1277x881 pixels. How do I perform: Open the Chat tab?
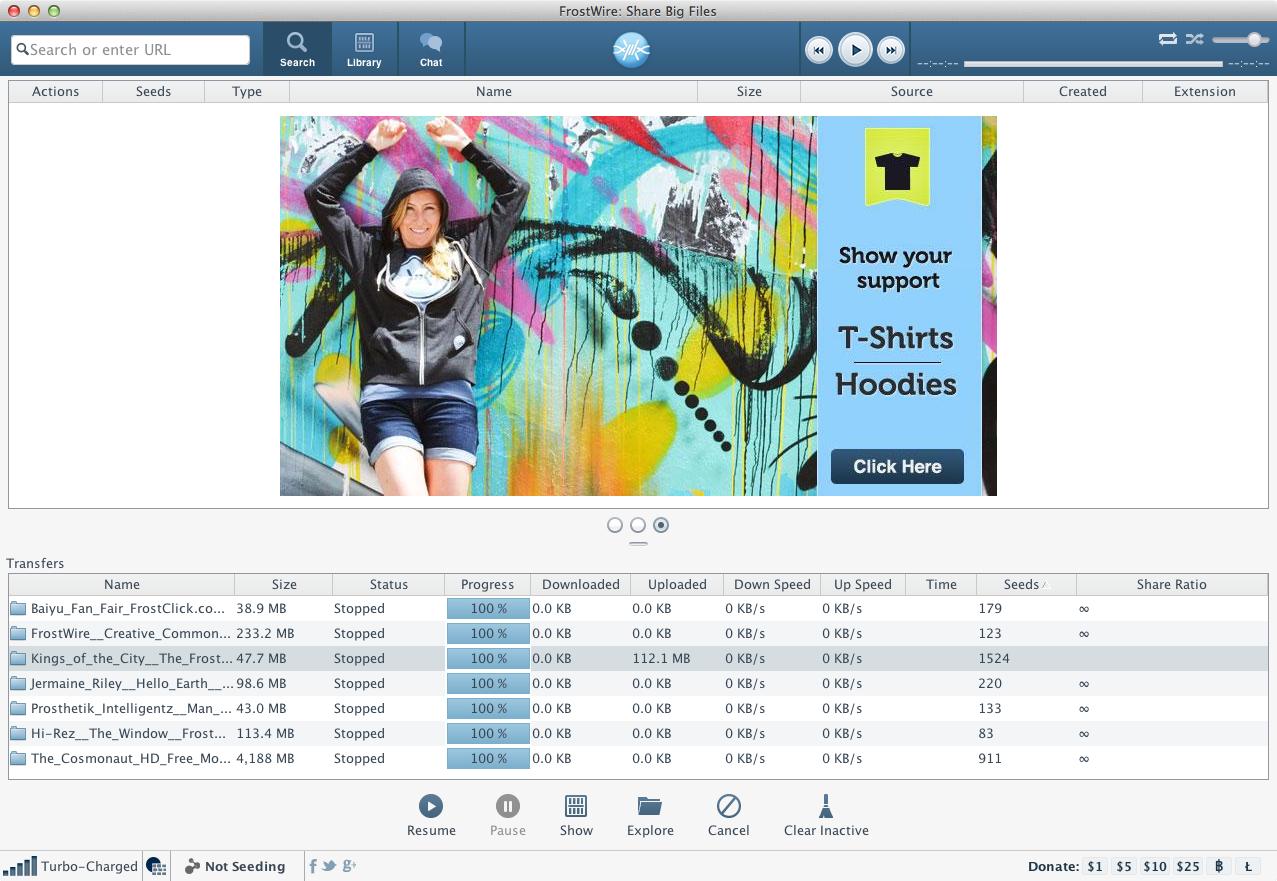431,49
